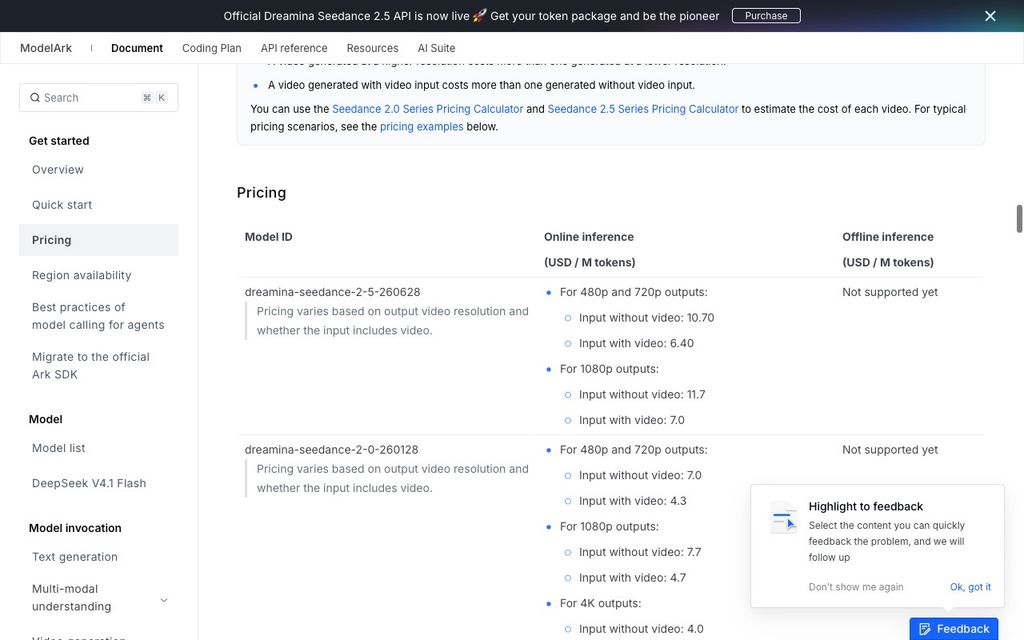This screenshot has height=640, width=1024.
Task: Open the API reference tab
Action: click(x=294, y=48)
